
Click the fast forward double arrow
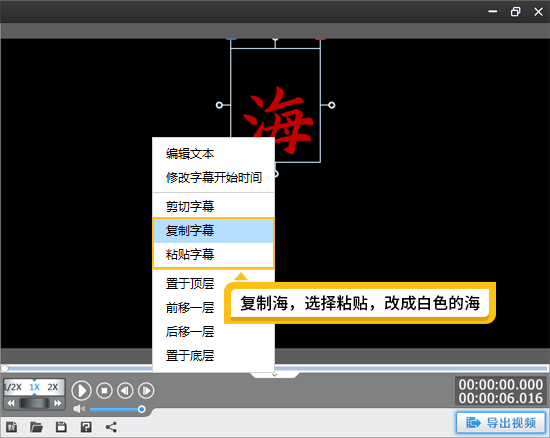click(58, 403)
